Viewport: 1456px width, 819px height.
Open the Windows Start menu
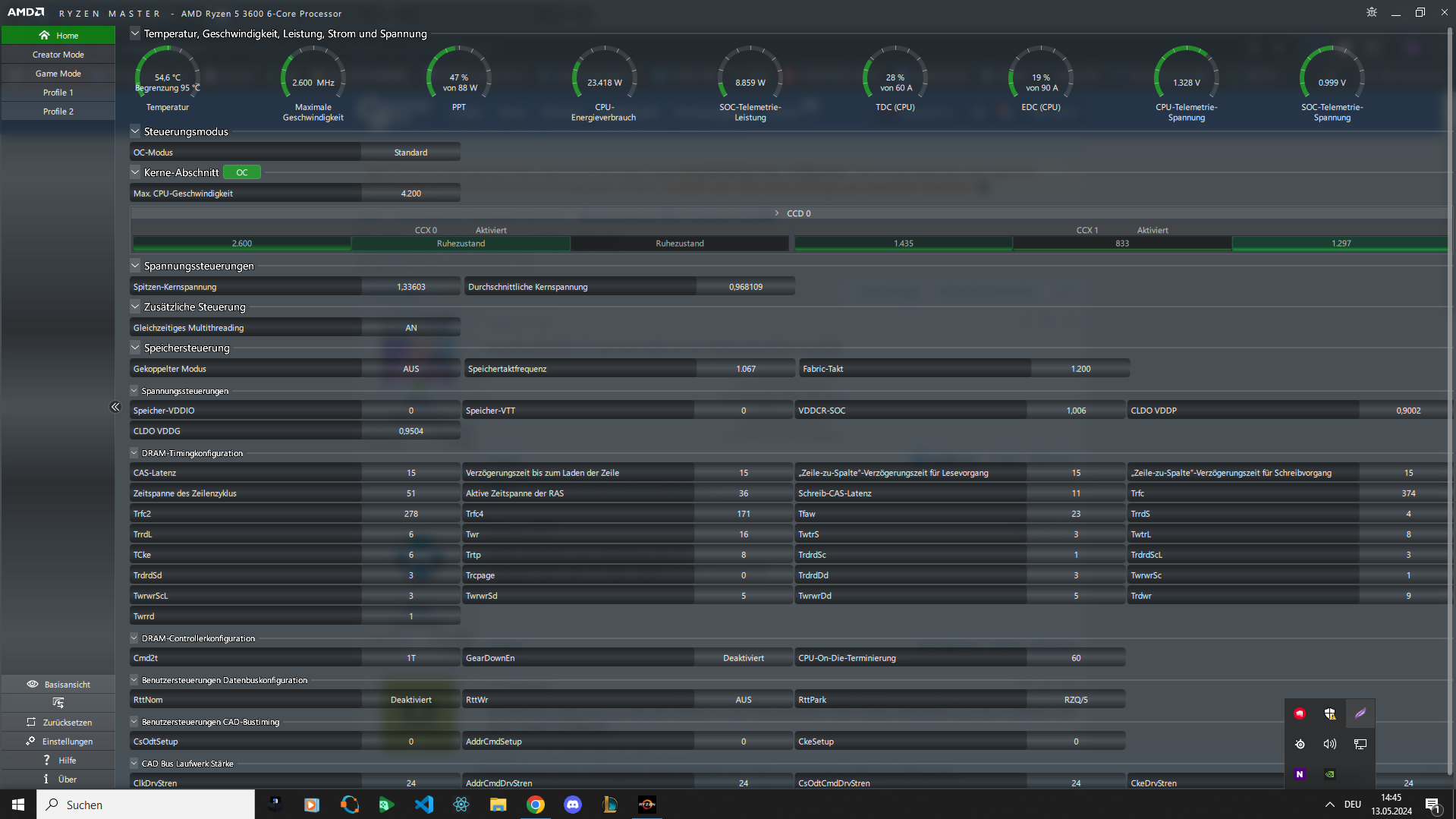pyautogui.click(x=18, y=805)
